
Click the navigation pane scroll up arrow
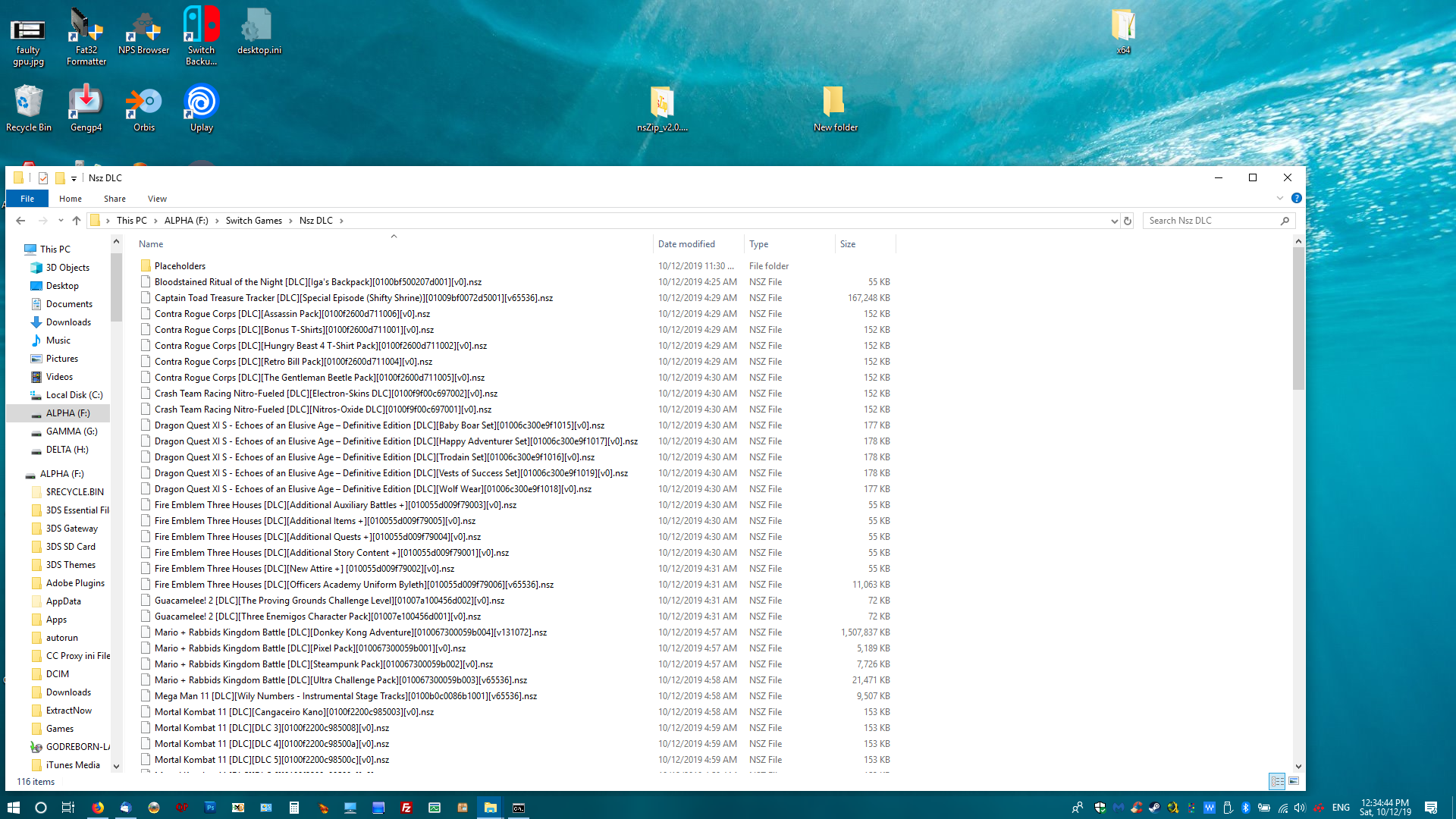116,242
